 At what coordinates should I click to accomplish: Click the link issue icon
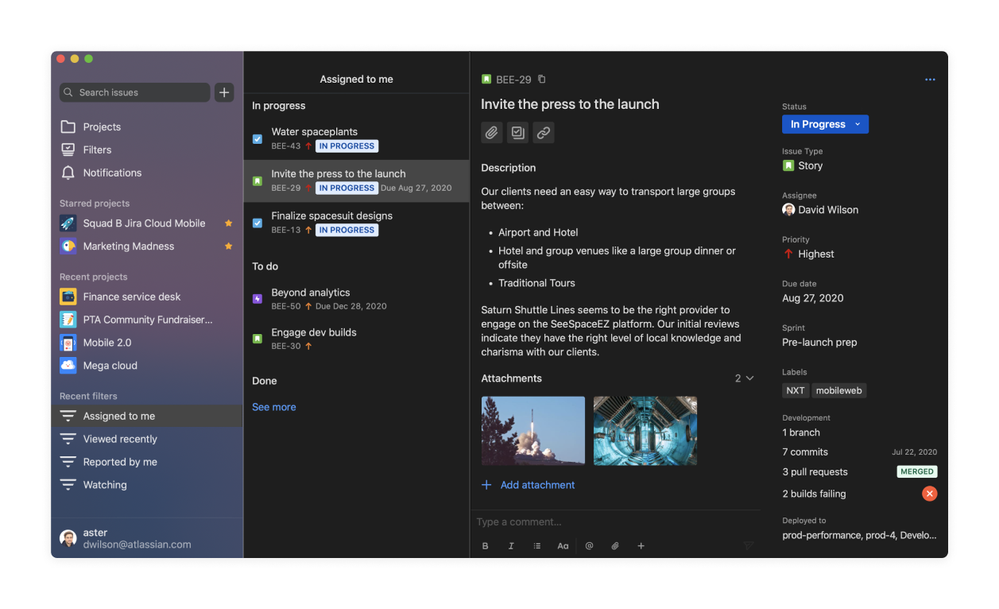(x=543, y=132)
